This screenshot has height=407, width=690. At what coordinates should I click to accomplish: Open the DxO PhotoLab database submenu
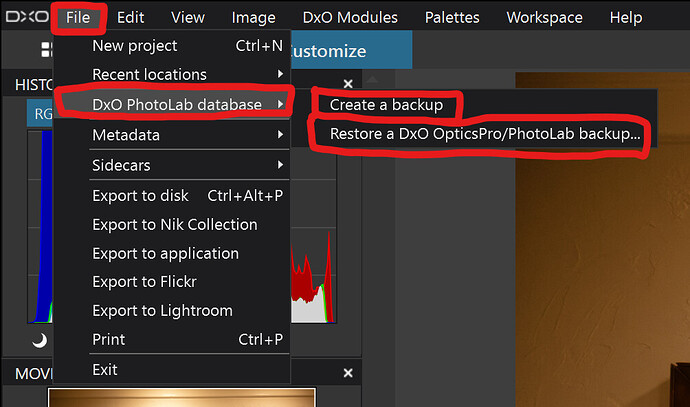click(176, 104)
